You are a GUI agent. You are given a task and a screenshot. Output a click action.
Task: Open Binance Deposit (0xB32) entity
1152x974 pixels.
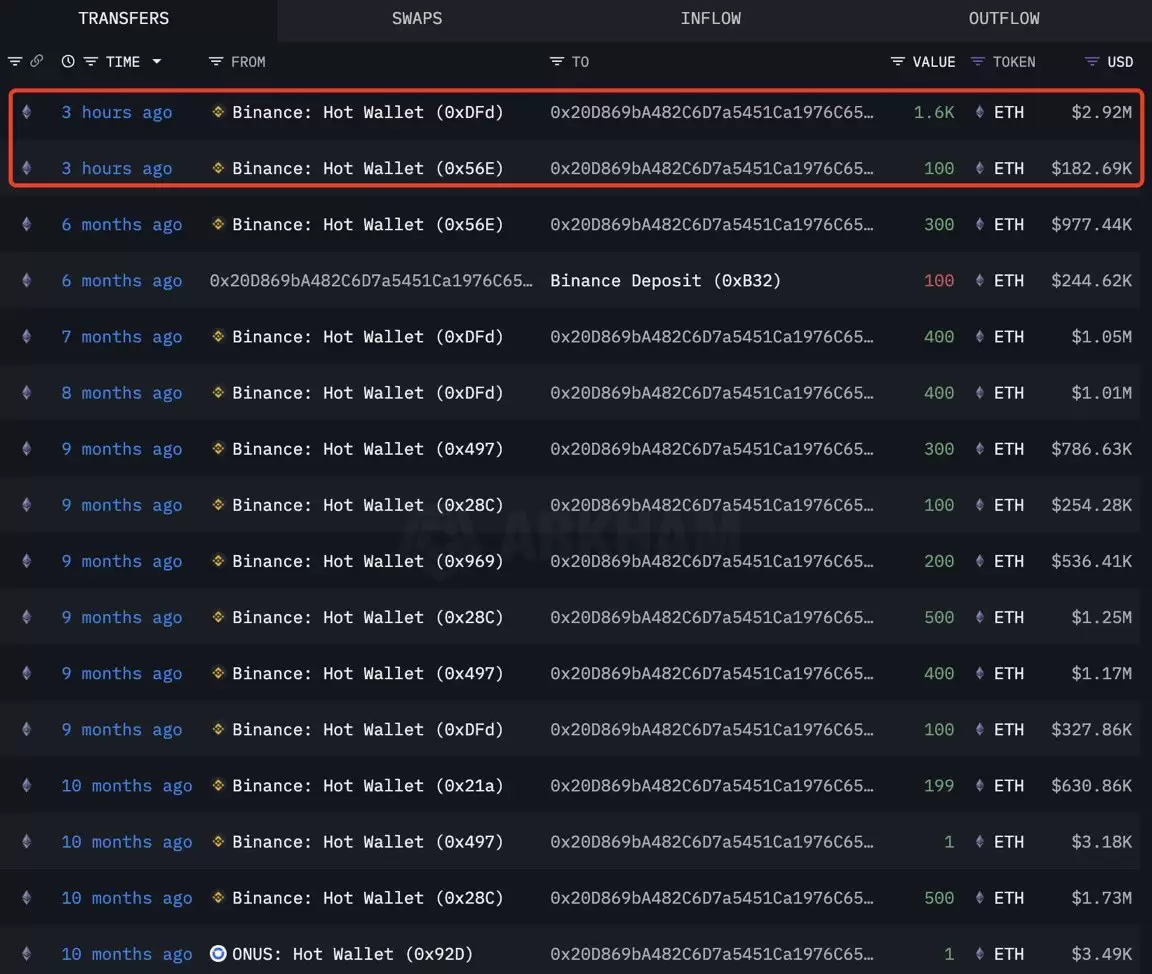pyautogui.click(x=666, y=281)
